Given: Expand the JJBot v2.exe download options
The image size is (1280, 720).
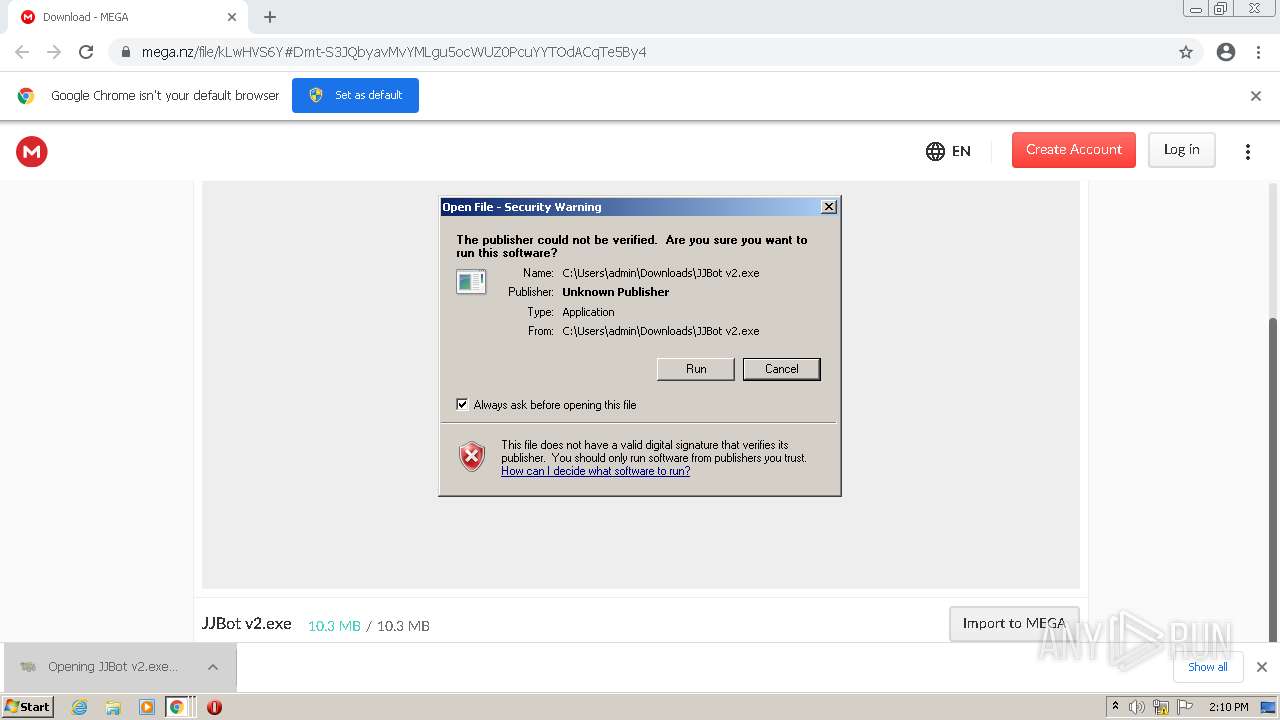Looking at the screenshot, I should coord(213,667).
